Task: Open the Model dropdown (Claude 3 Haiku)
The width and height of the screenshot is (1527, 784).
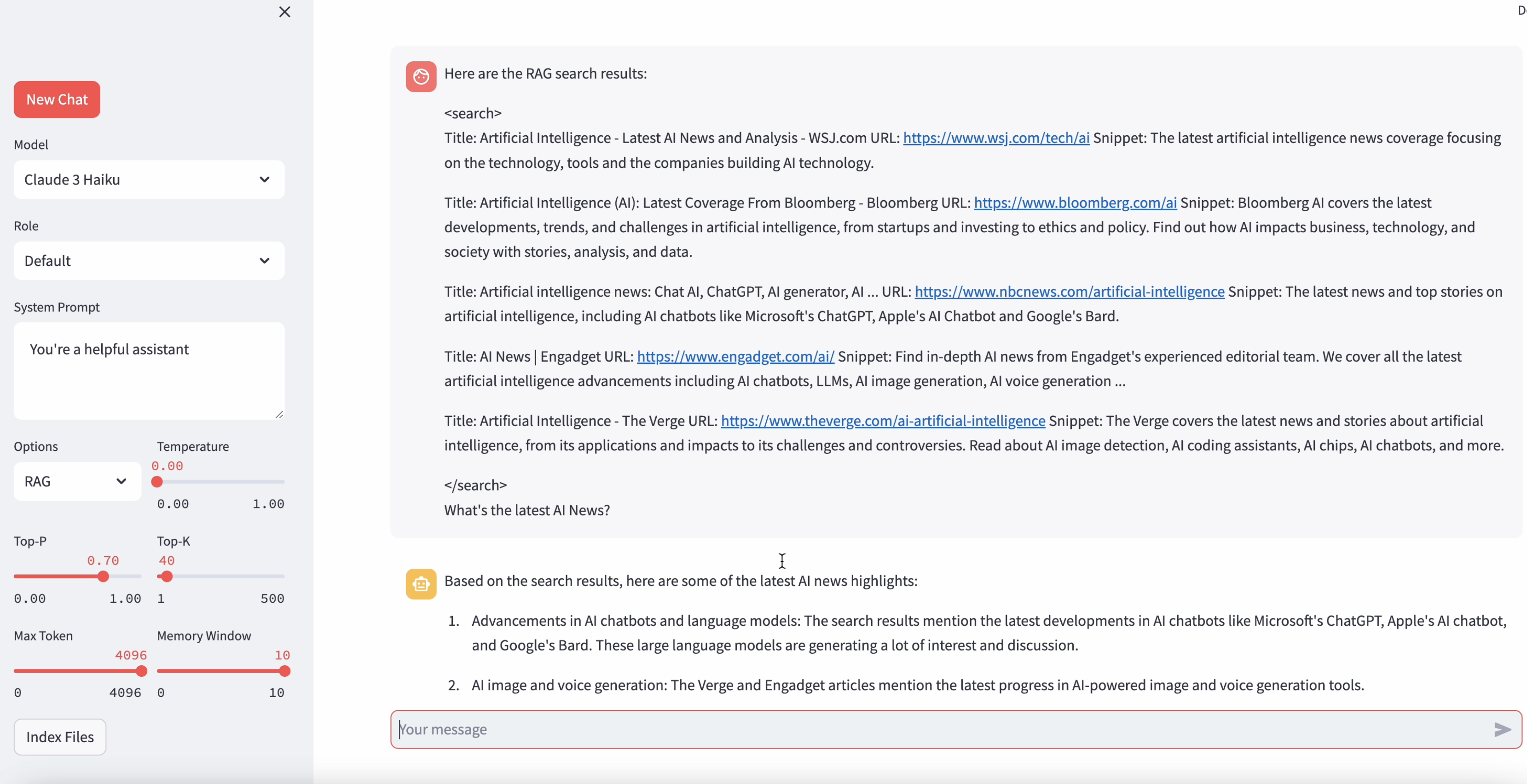Action: 149,179
